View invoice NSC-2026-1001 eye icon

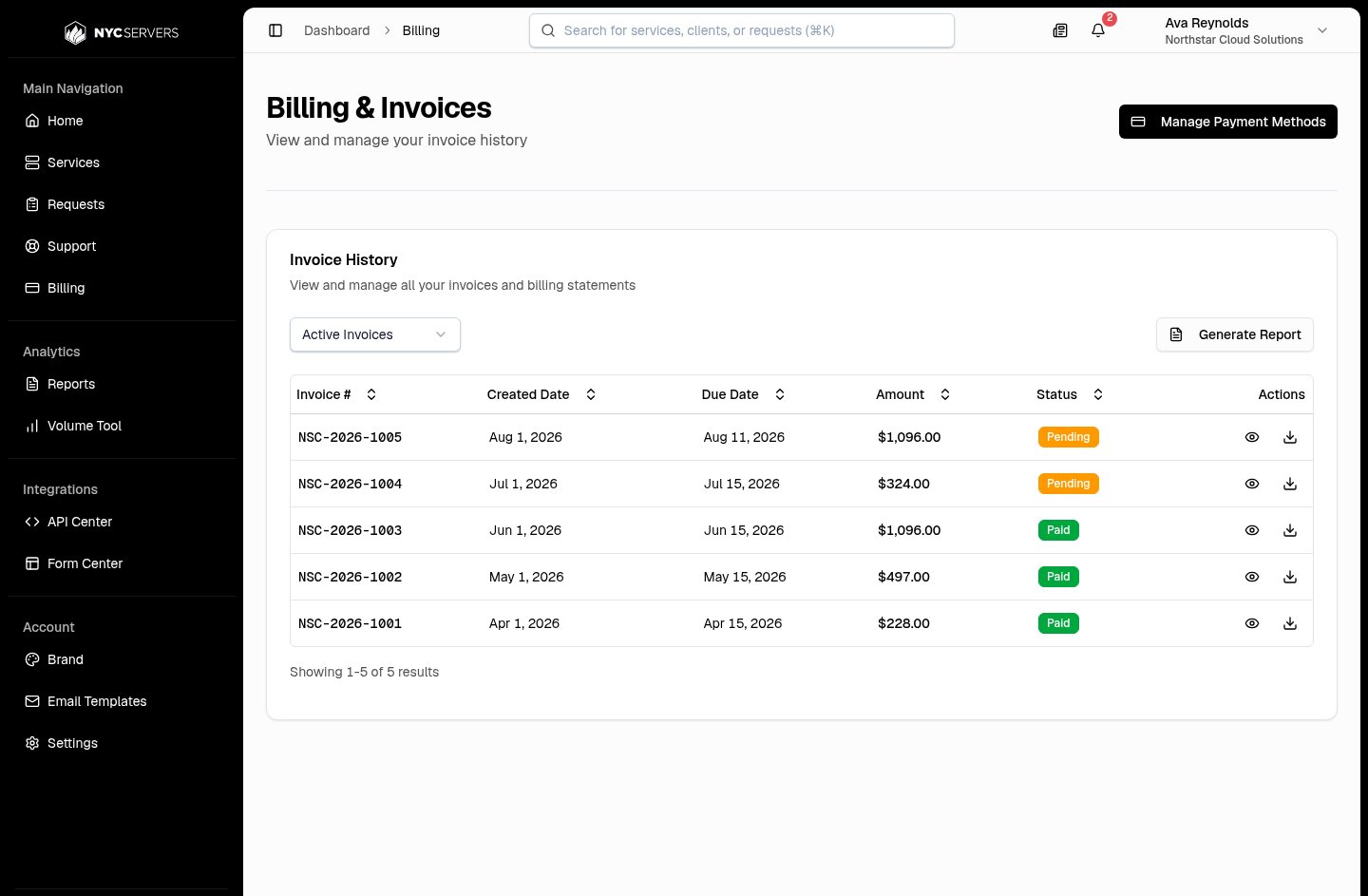pyautogui.click(x=1252, y=623)
